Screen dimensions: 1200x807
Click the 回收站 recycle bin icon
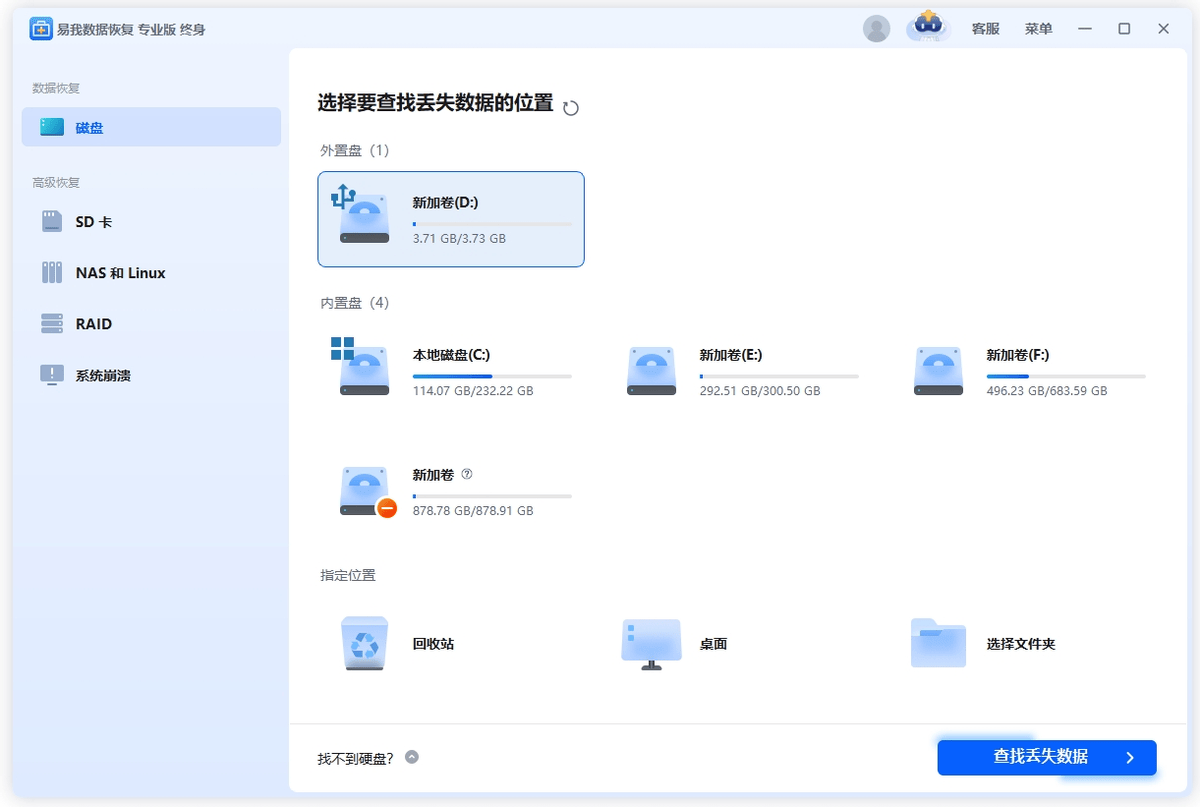click(x=364, y=643)
